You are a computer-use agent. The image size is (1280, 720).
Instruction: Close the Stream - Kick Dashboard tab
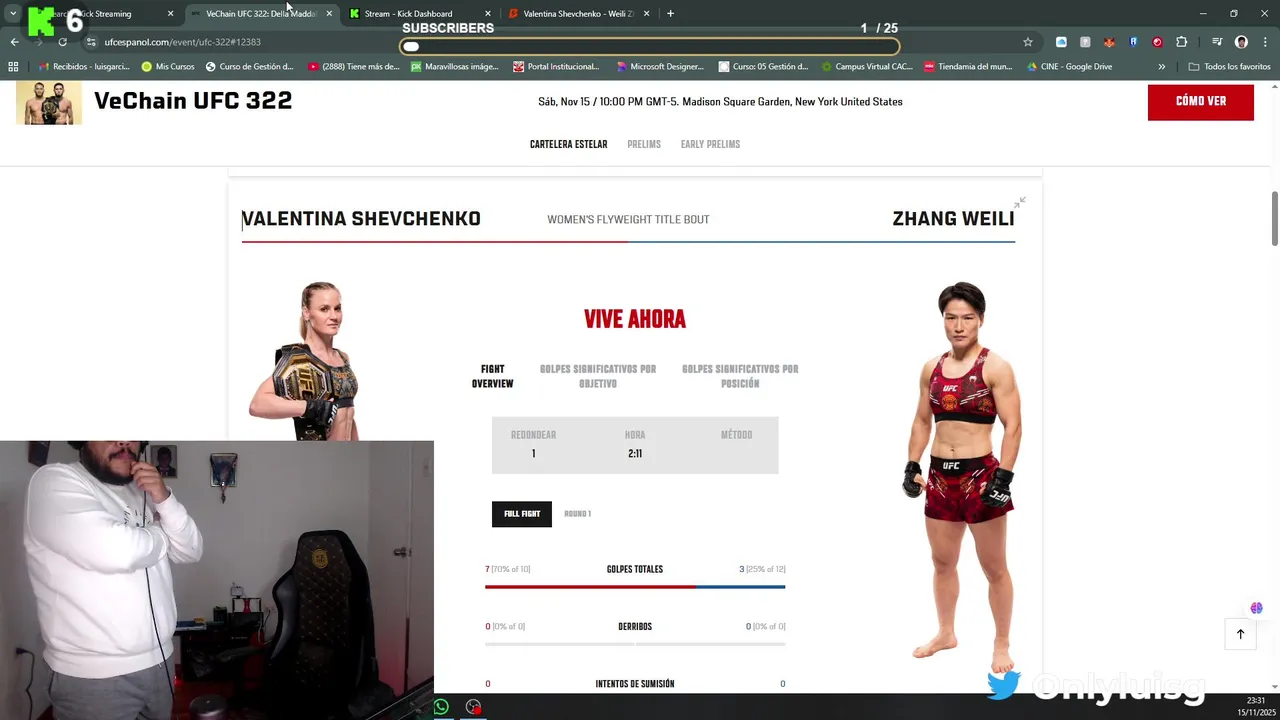488,14
